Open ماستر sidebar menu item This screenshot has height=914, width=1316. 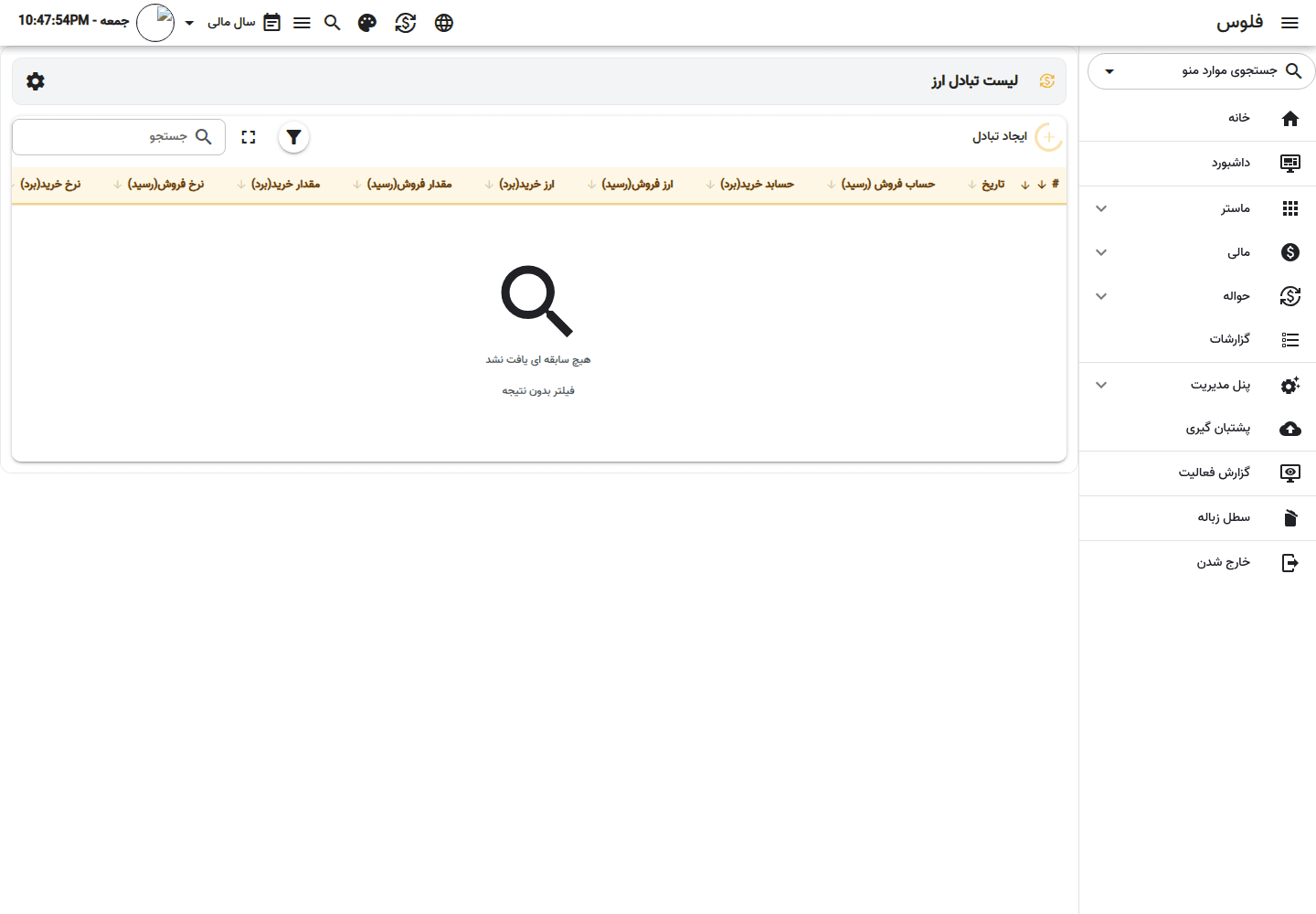point(1197,208)
